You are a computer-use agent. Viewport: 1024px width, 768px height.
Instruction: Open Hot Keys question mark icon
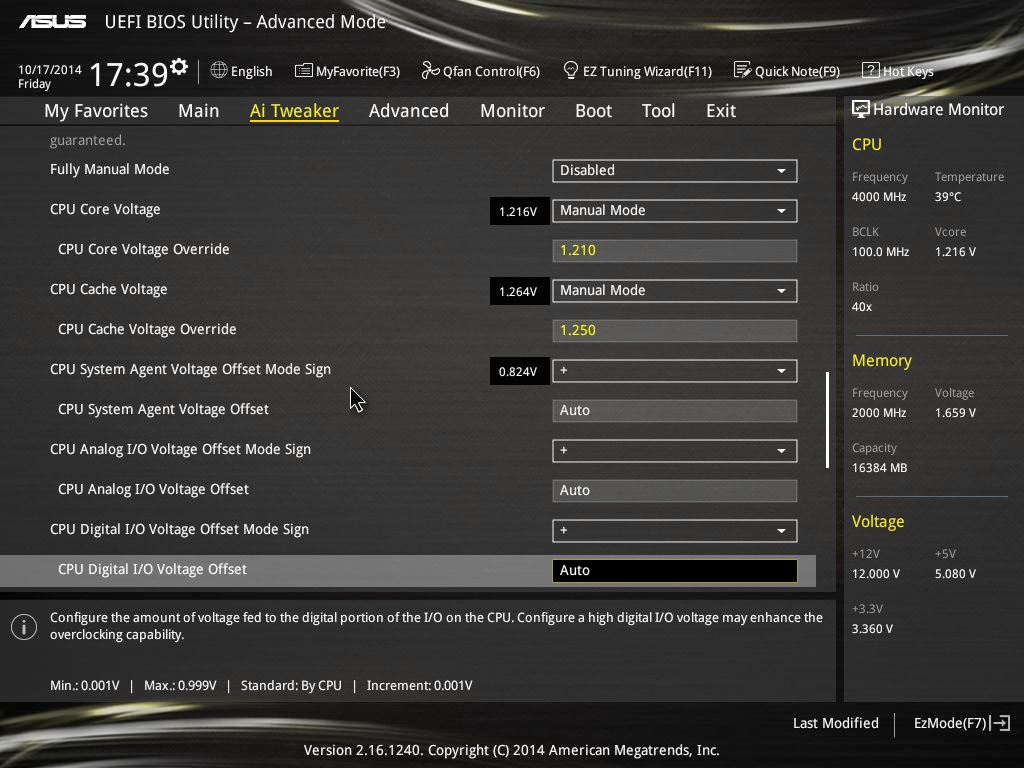pyautogui.click(x=871, y=70)
